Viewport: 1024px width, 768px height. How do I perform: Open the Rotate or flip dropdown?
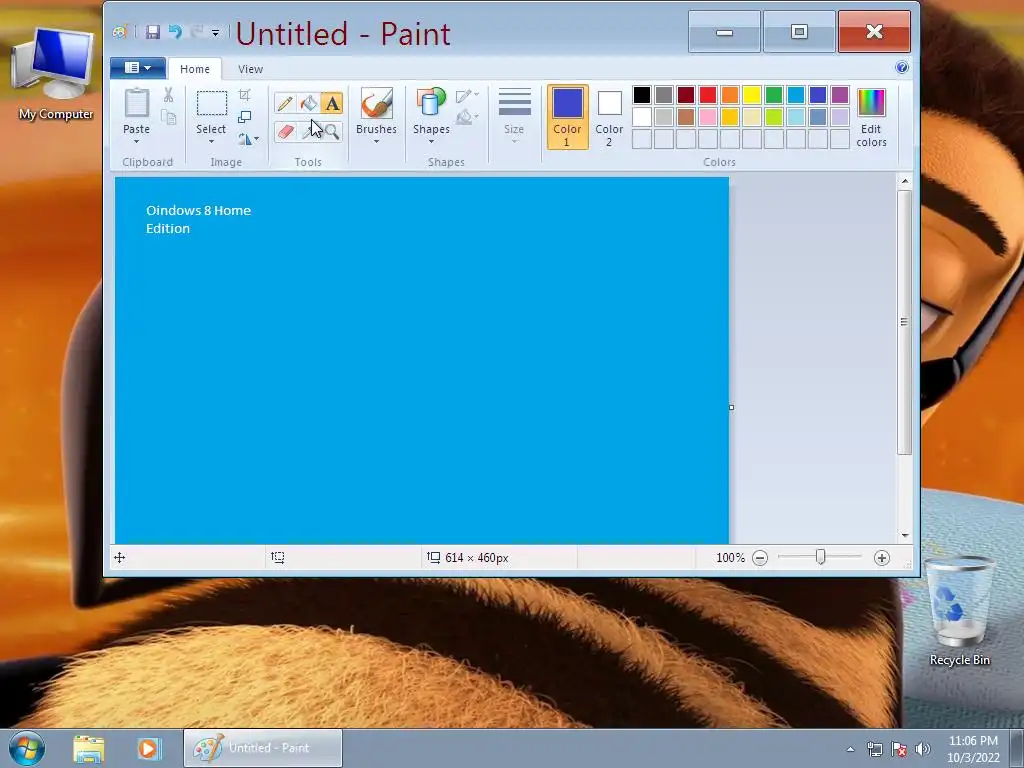[248, 139]
